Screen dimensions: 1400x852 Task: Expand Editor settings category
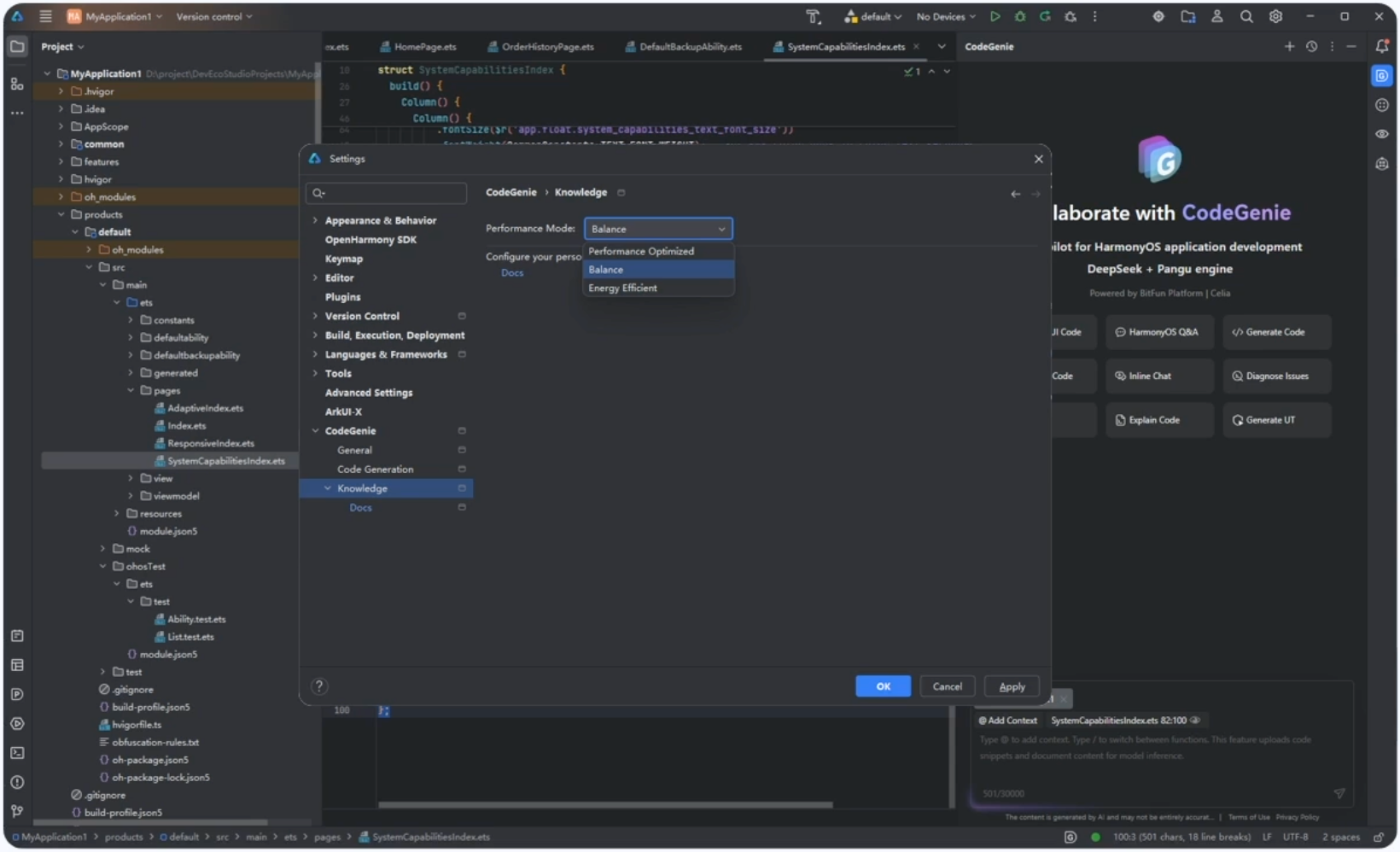(x=315, y=277)
